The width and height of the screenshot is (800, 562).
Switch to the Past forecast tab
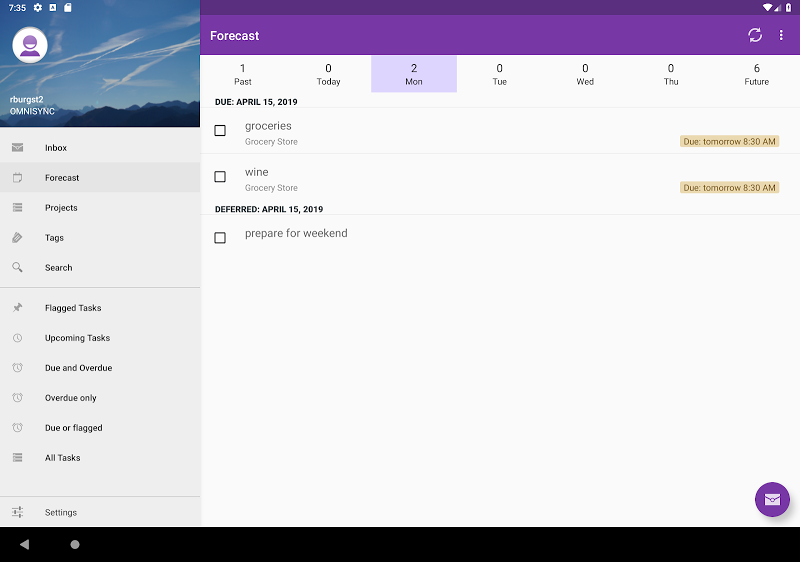tap(243, 74)
